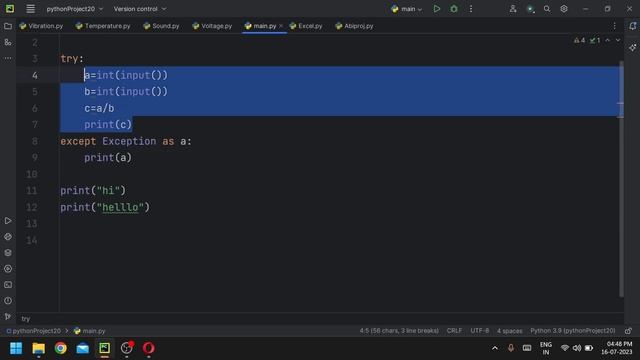
Task: Go to next highlighted error arrow
Action: coord(618,40)
